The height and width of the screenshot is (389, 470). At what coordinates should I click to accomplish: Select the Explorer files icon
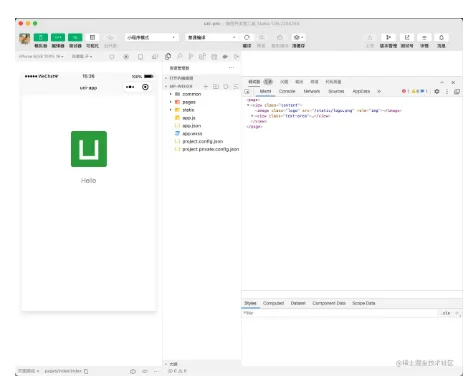(168, 57)
